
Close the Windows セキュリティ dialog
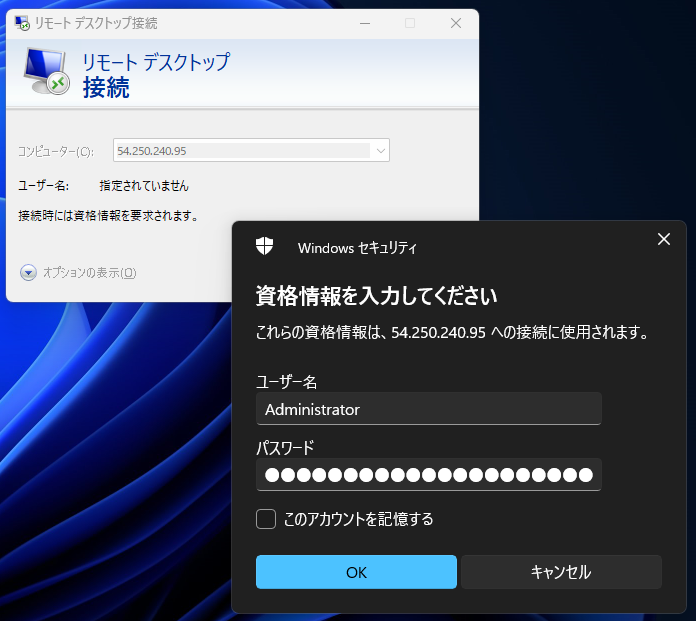[x=664, y=239]
